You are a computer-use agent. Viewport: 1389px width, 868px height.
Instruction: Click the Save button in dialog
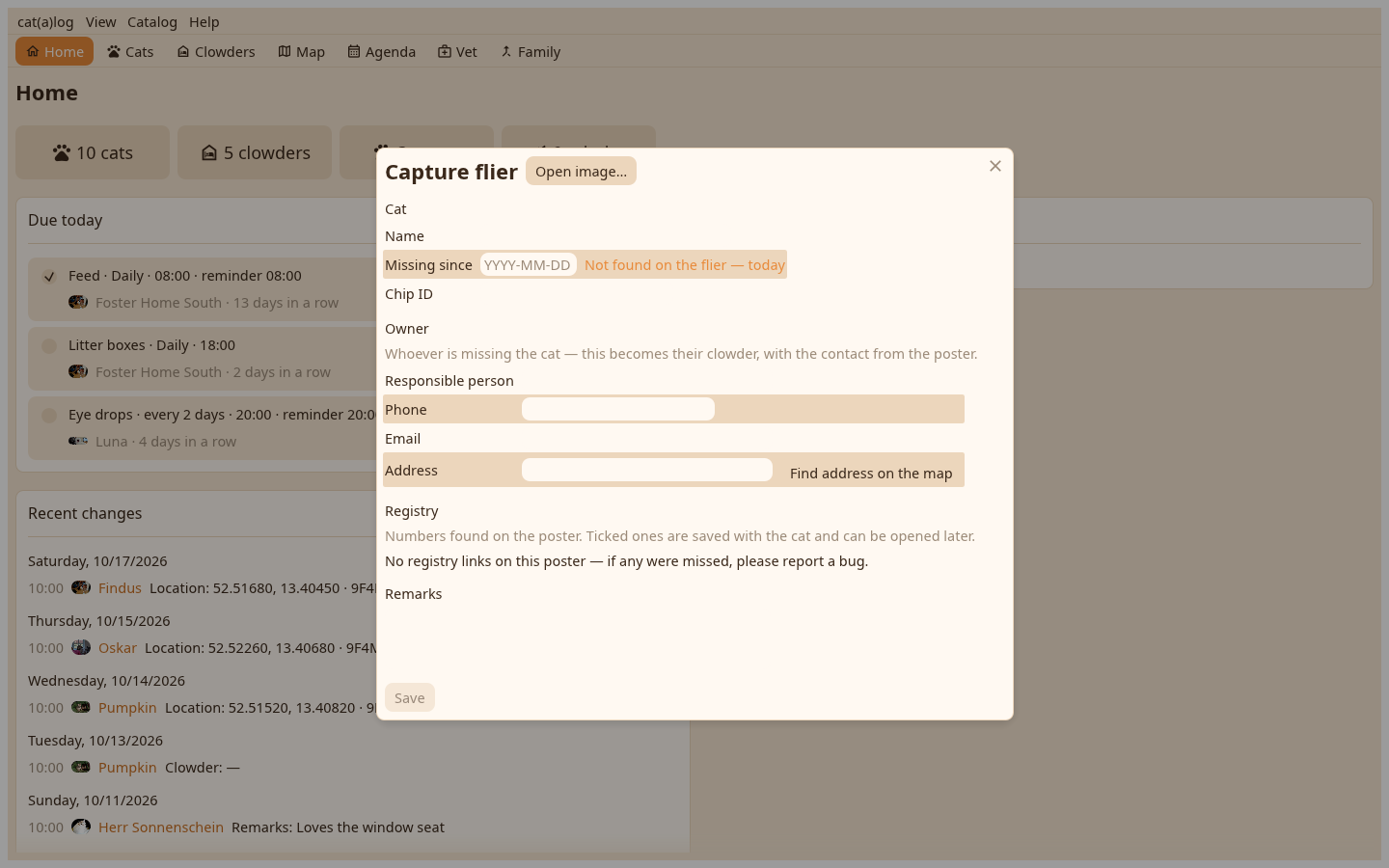pyautogui.click(x=410, y=697)
